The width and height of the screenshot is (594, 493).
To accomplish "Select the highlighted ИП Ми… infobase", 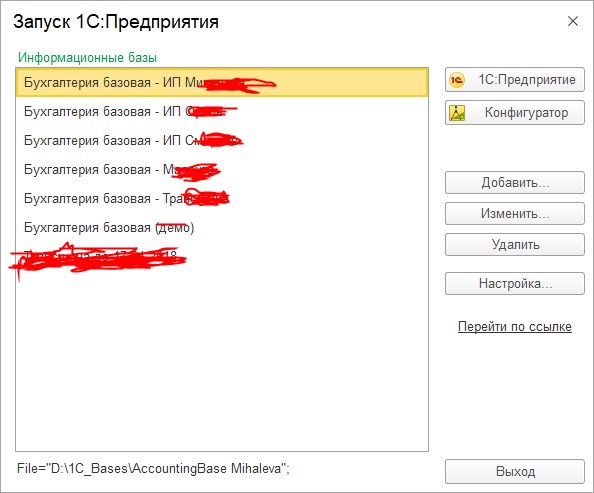I will (x=222, y=82).
